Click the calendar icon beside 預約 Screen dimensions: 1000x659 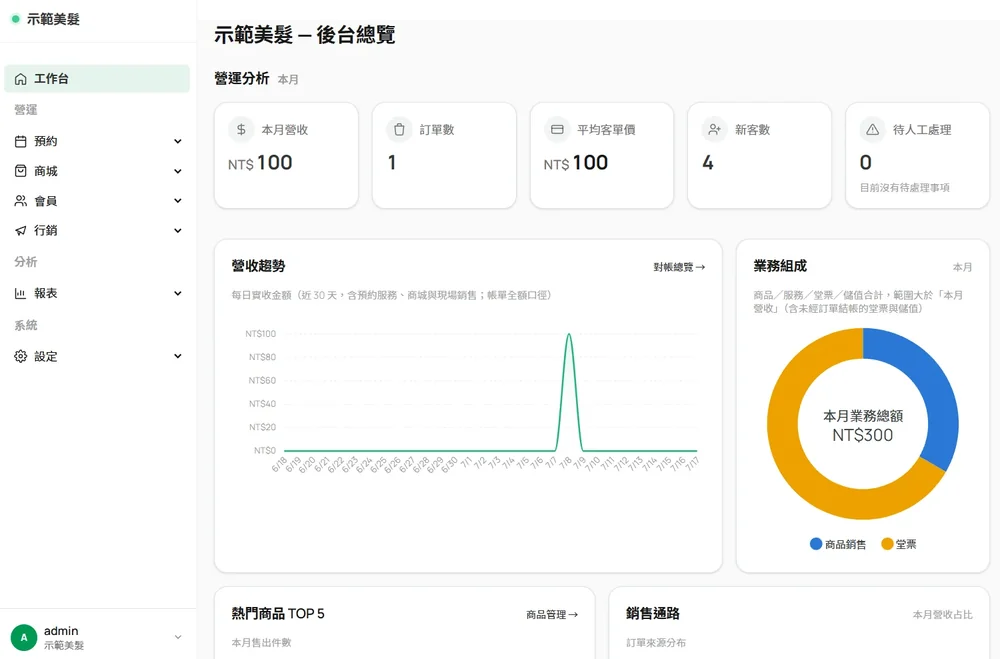click(x=20, y=142)
